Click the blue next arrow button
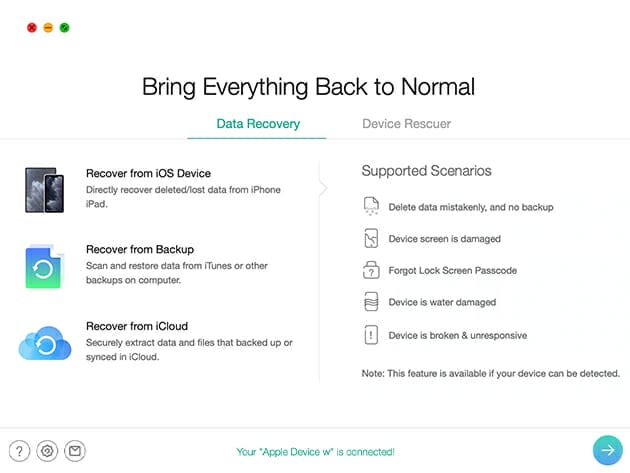This screenshot has width=630, height=473. tap(606, 451)
